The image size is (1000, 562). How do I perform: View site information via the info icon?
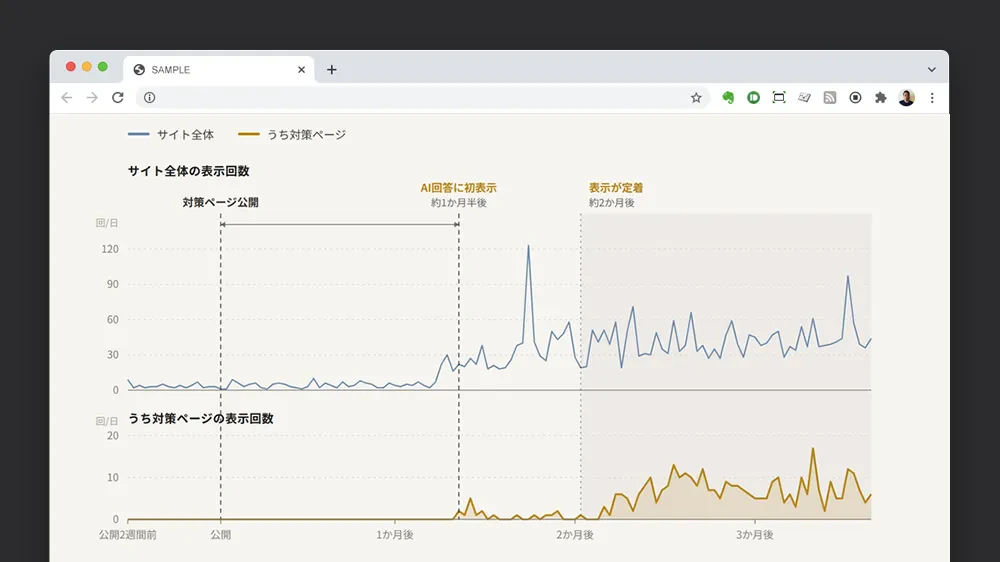click(x=149, y=98)
